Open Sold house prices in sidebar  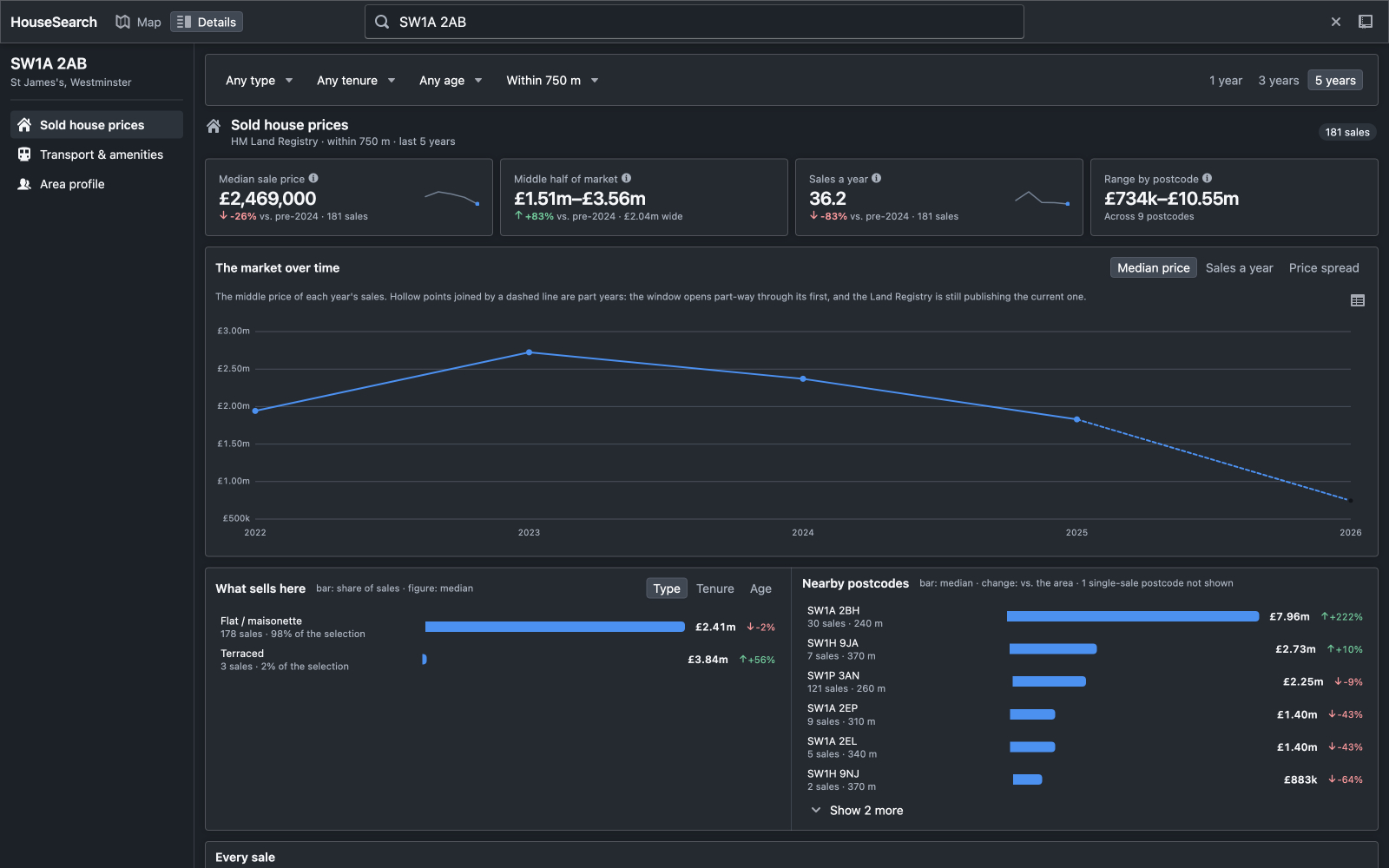pyautogui.click(x=96, y=125)
